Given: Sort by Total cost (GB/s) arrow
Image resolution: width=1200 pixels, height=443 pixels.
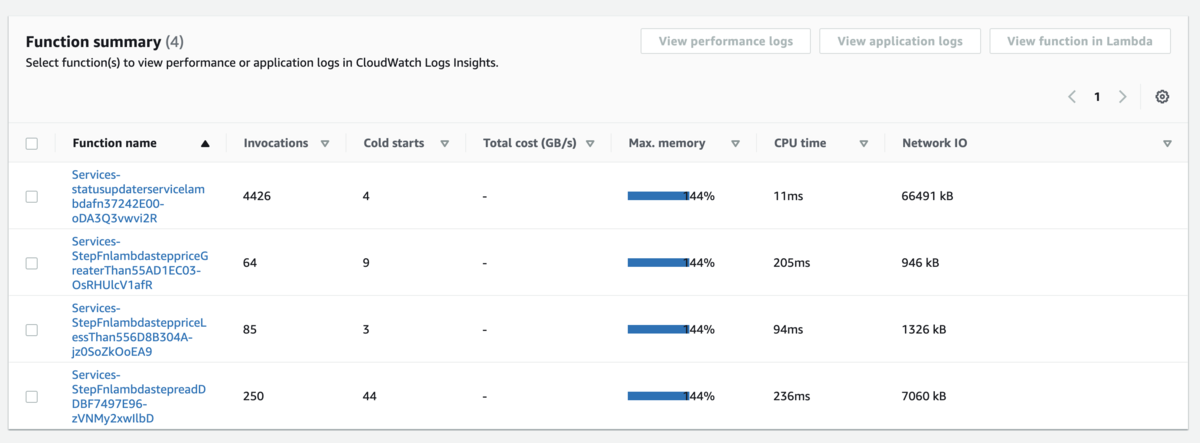Looking at the screenshot, I should (590, 144).
